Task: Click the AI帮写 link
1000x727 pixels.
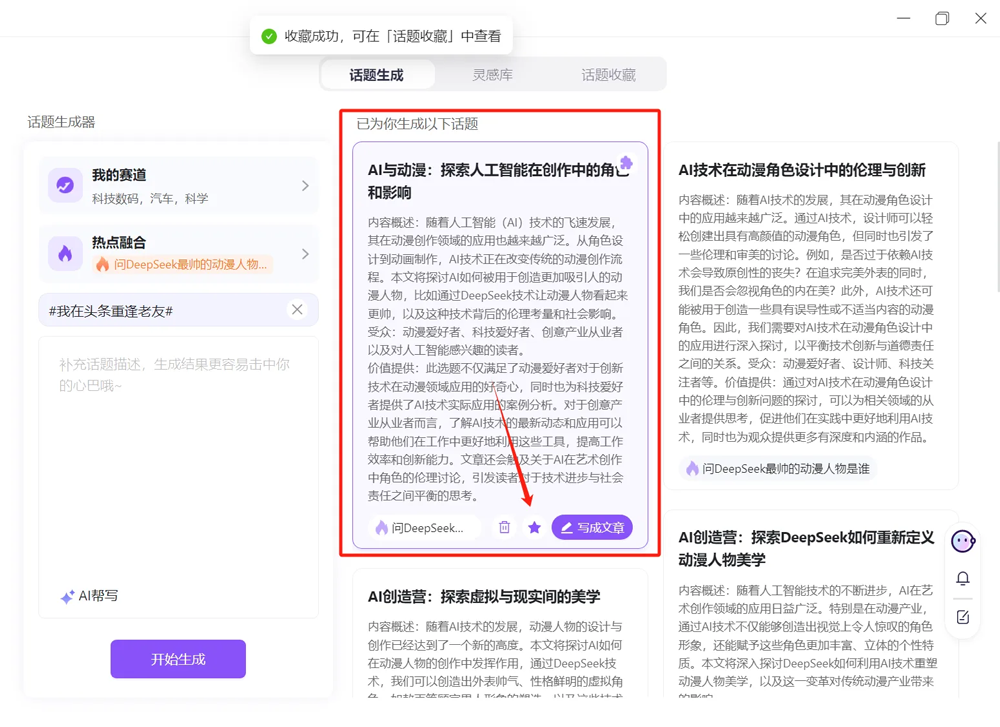Action: coord(90,596)
